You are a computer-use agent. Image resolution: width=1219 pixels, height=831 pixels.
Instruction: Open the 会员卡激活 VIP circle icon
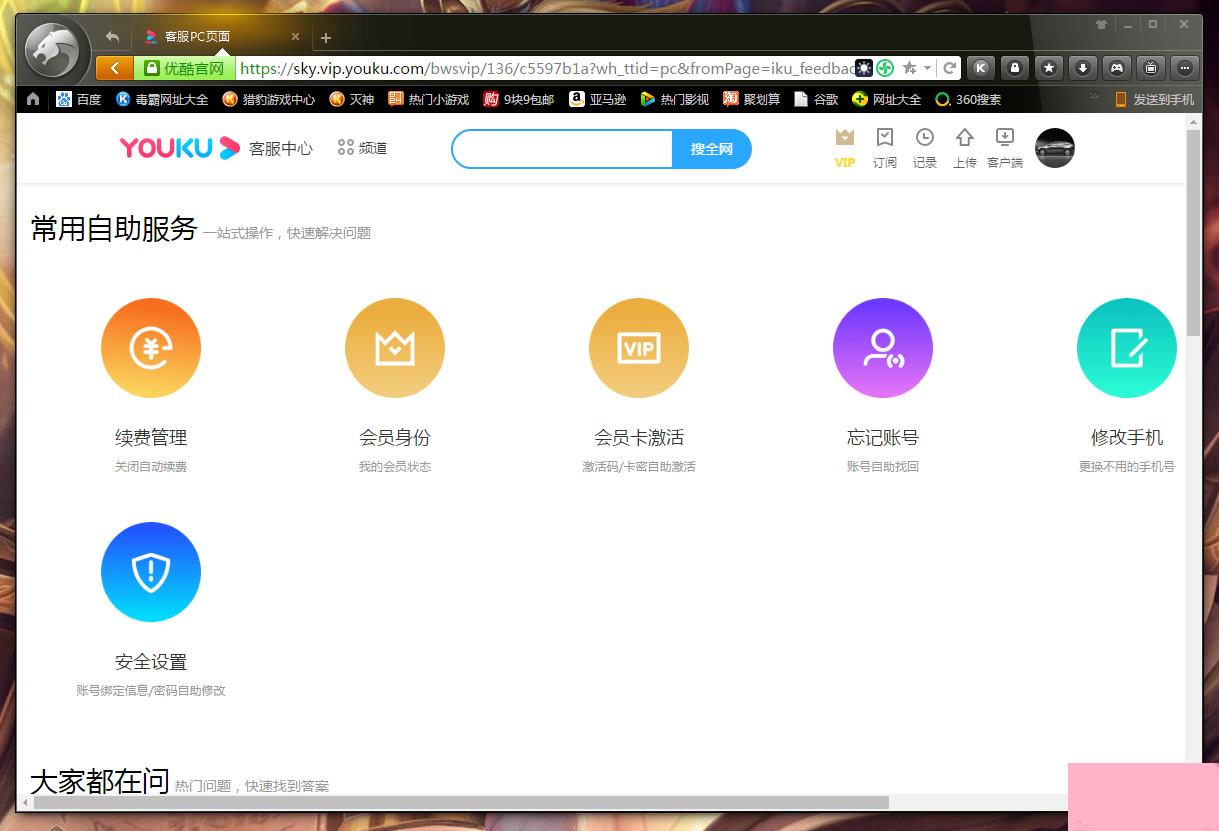(x=639, y=348)
